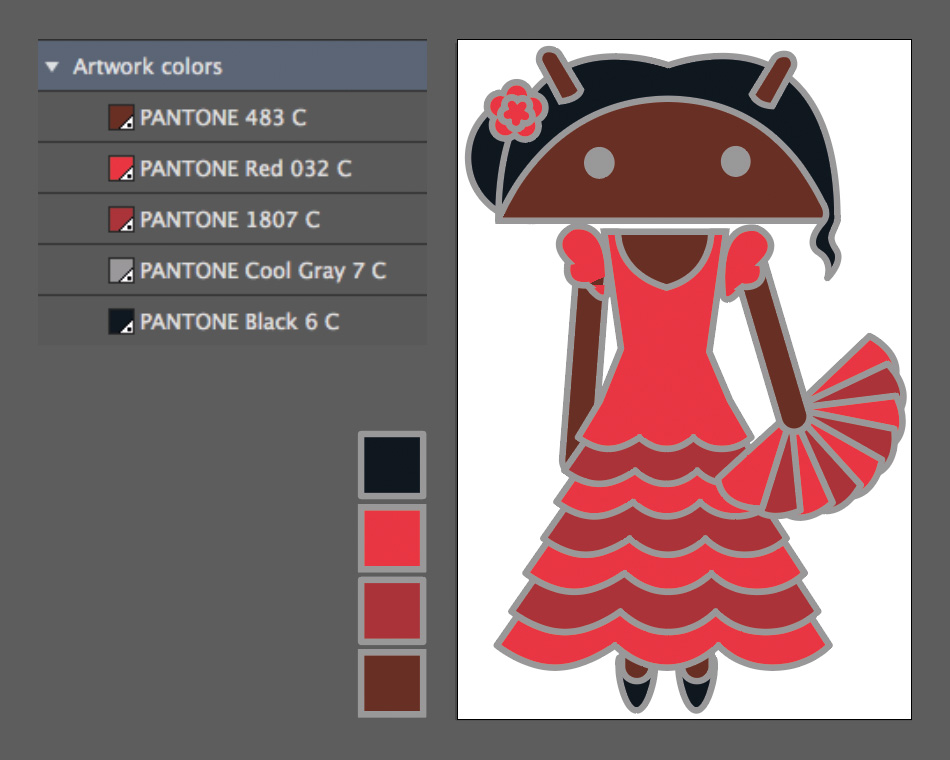
Task: Select the PANTONE 483 C label
Action: [x=223, y=118]
